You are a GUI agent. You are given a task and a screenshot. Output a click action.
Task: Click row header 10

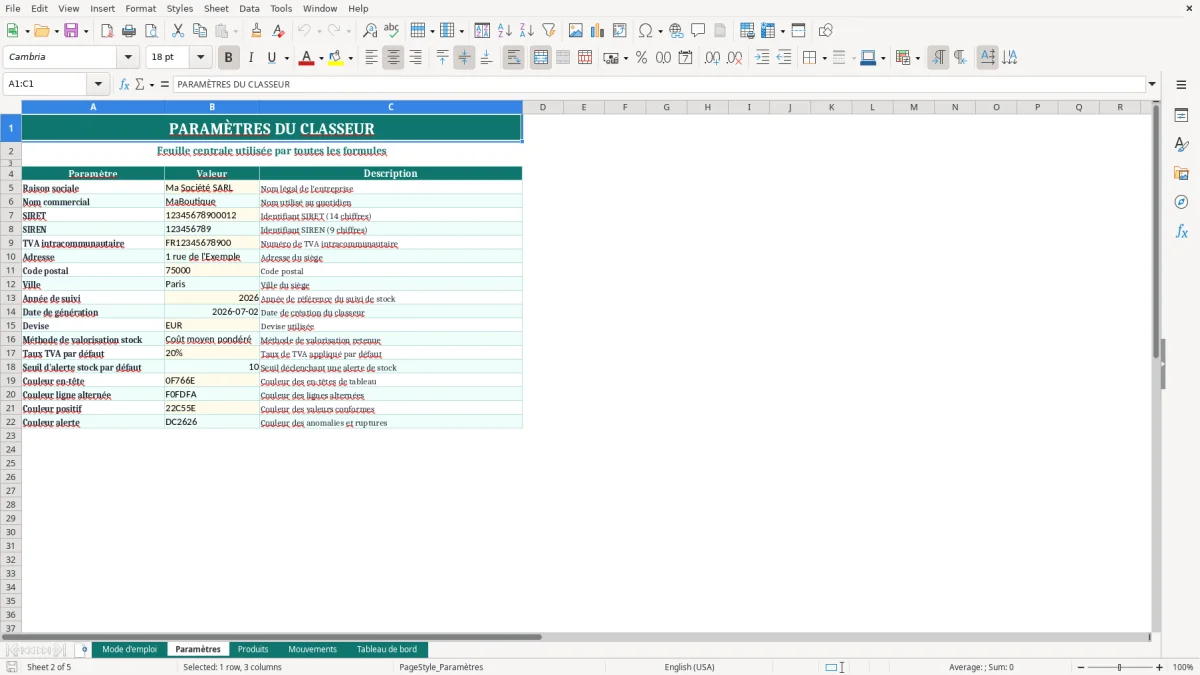[x=11, y=257]
